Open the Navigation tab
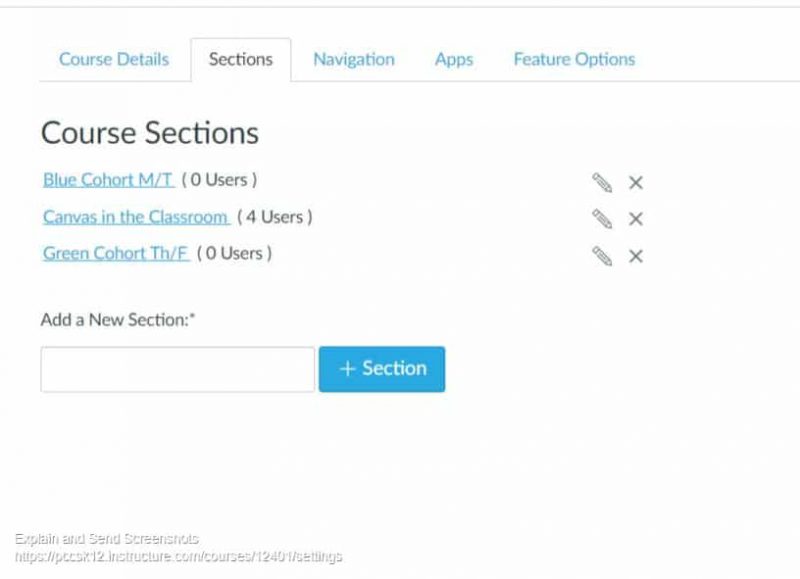The image size is (800, 579). [353, 59]
